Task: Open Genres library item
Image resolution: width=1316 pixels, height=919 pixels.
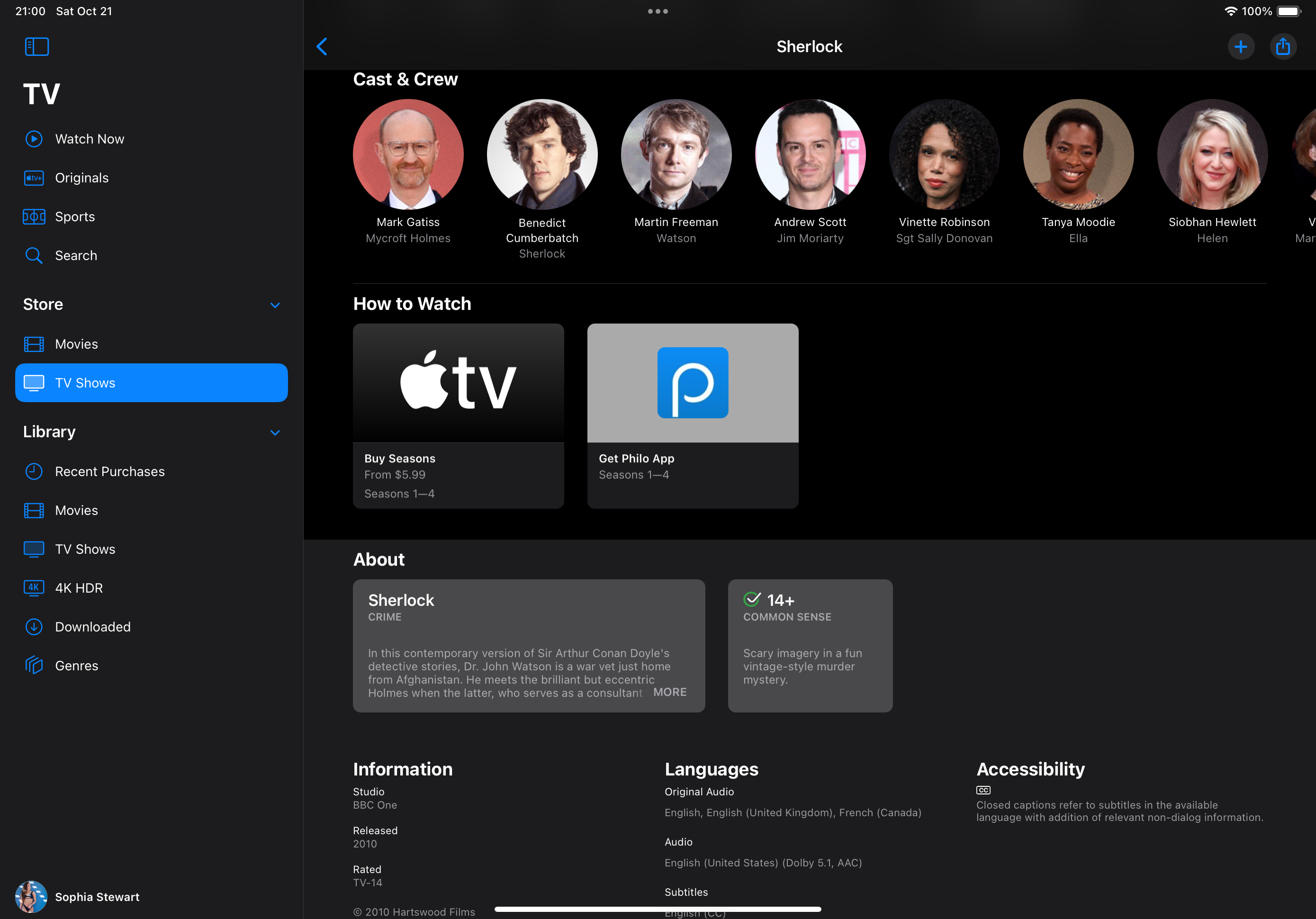Action: 151,666
